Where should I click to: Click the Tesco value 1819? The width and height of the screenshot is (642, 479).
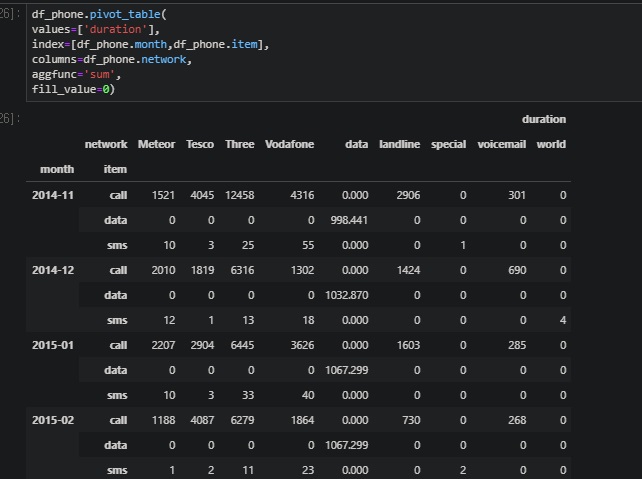[202, 270]
